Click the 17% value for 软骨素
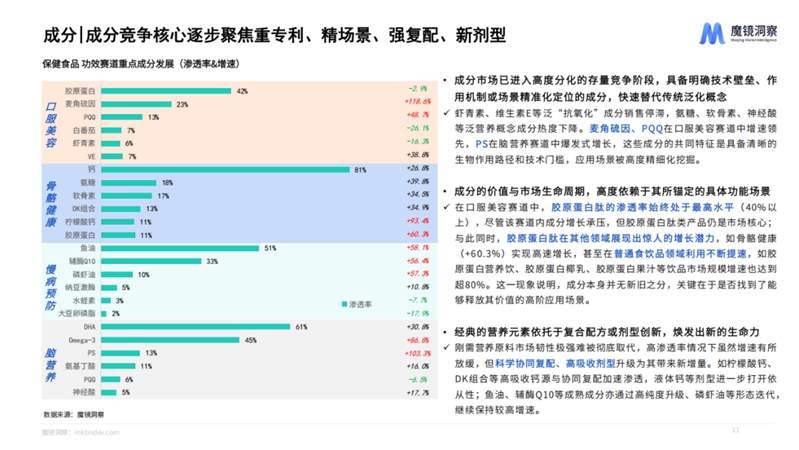The height and width of the screenshot is (450, 799). (163, 196)
